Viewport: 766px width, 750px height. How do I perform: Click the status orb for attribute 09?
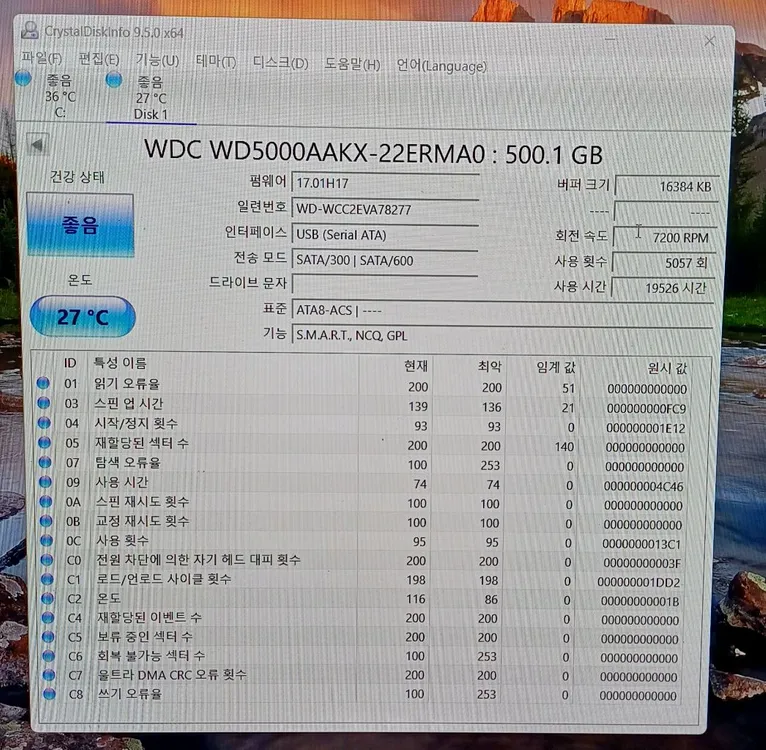(45, 482)
